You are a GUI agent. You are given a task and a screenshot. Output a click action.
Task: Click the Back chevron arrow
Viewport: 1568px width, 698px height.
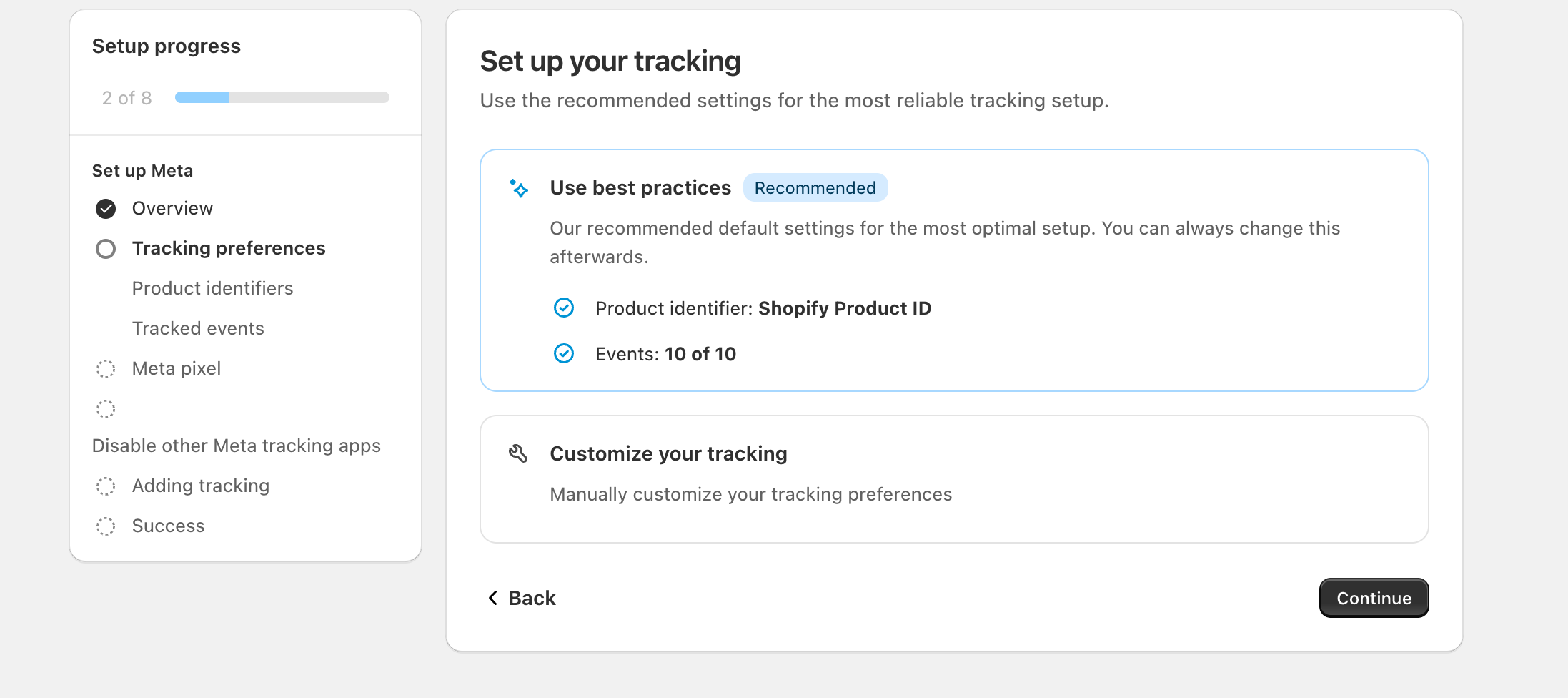click(x=492, y=598)
